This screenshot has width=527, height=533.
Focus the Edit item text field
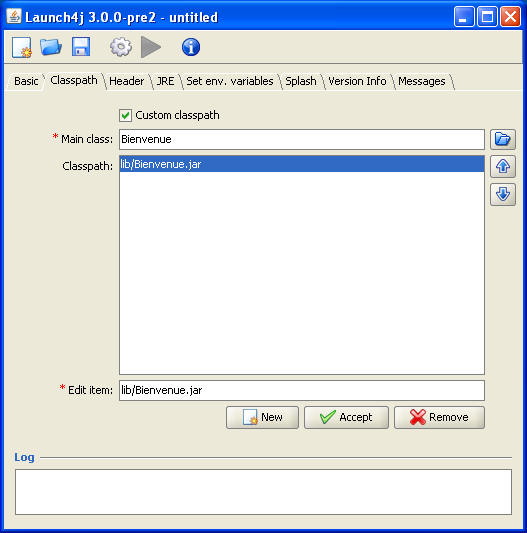(x=302, y=391)
